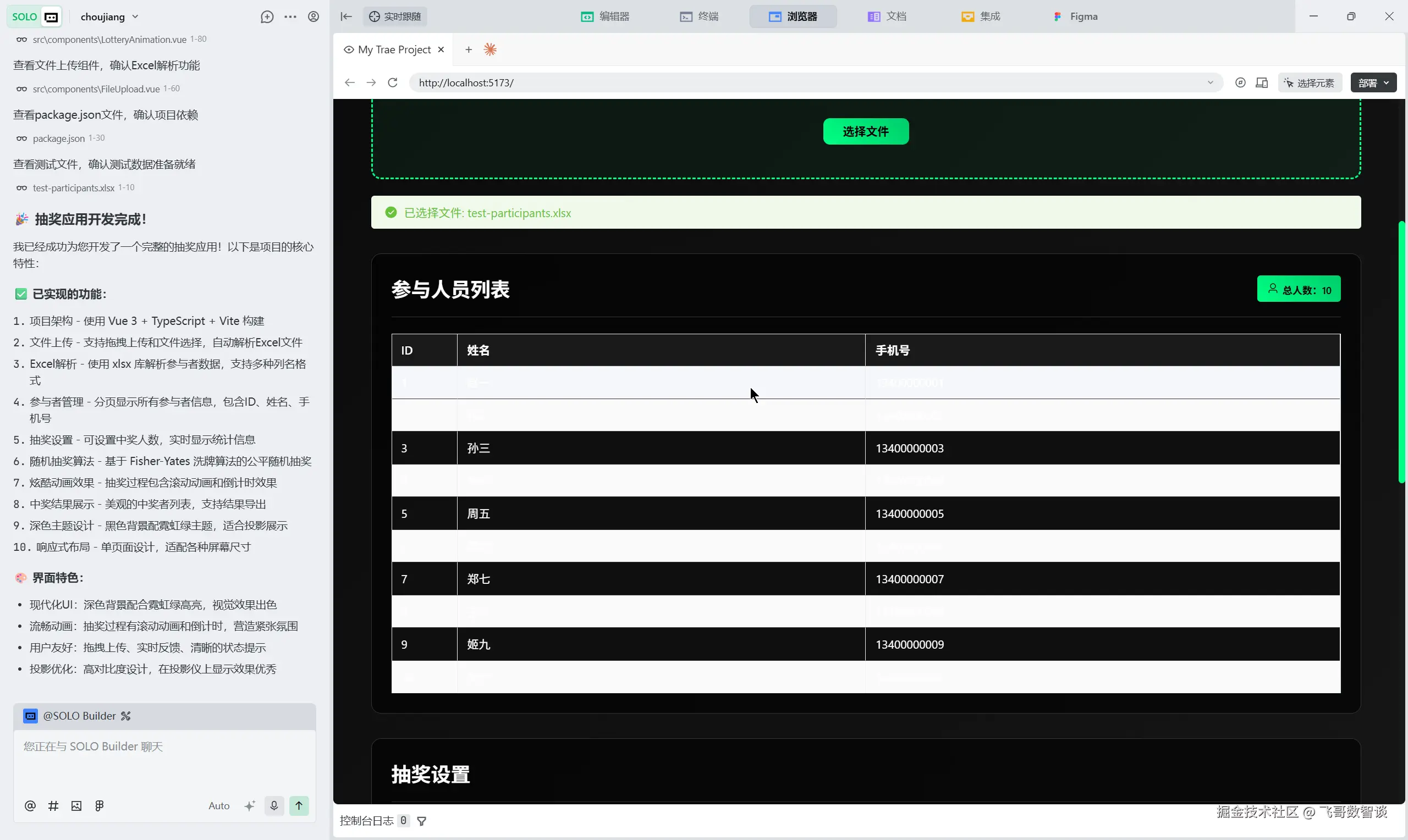Click the microphone voice input icon
Screen dimensions: 1408x840
tap(274, 805)
